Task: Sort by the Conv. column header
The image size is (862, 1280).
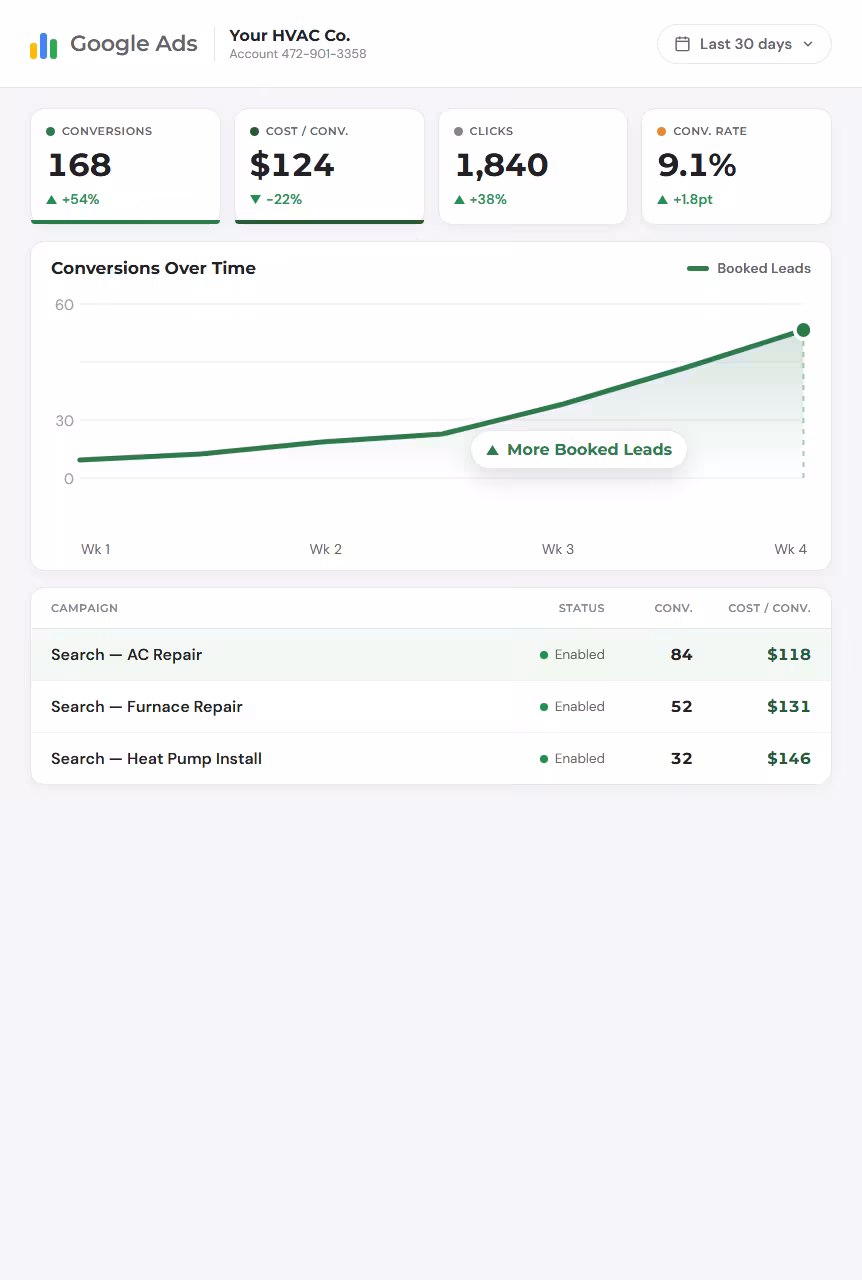Action: point(674,608)
